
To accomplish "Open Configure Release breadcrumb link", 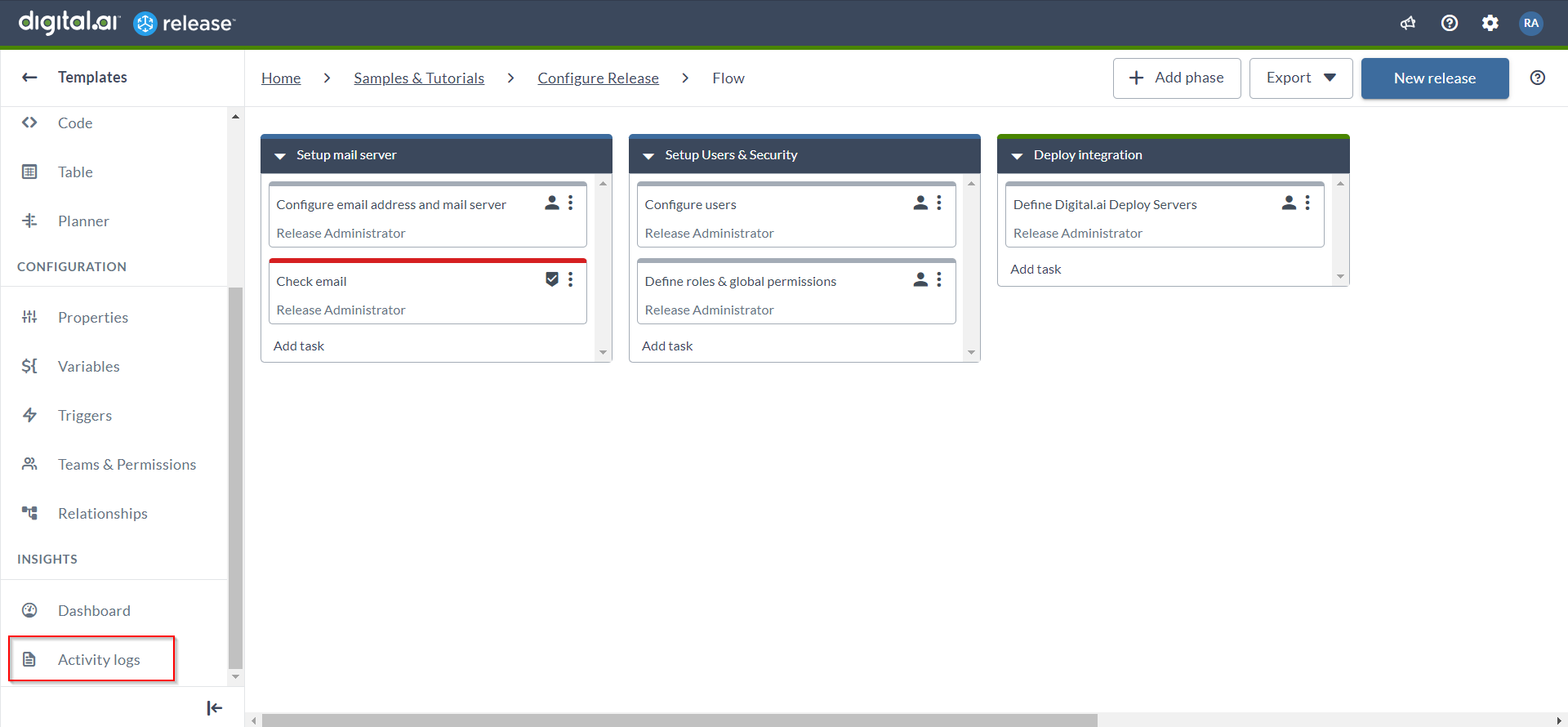I will point(598,78).
